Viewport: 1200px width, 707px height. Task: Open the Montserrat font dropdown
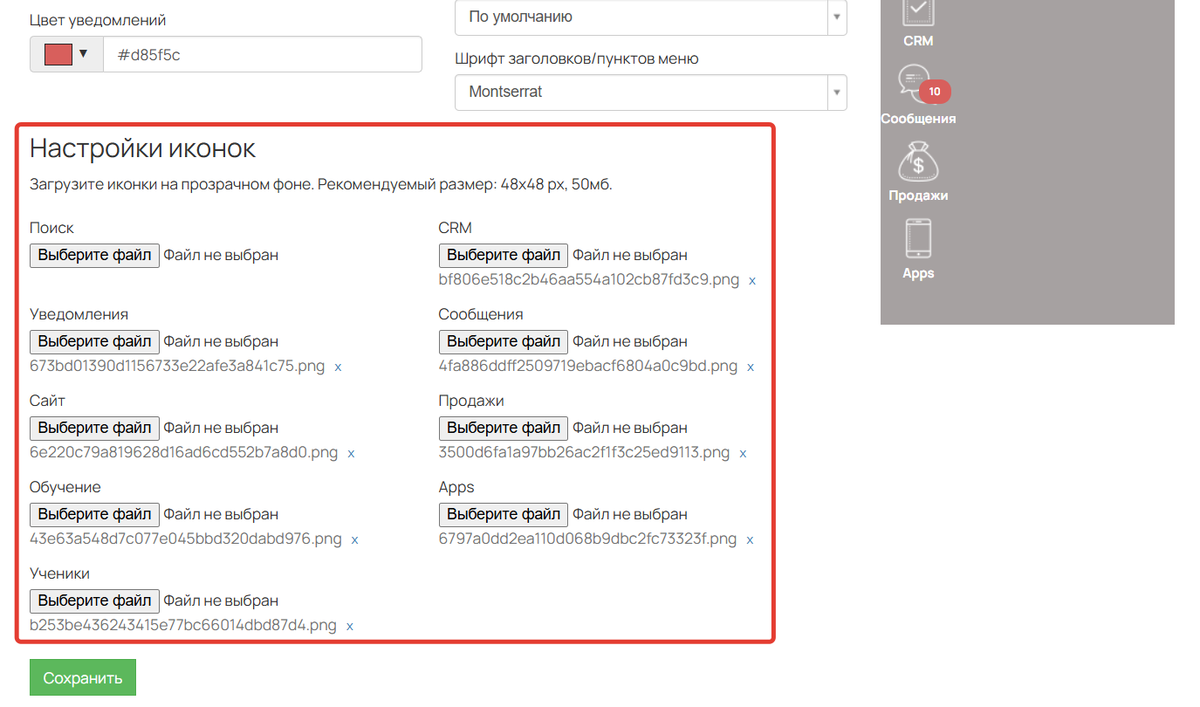[x=651, y=92]
